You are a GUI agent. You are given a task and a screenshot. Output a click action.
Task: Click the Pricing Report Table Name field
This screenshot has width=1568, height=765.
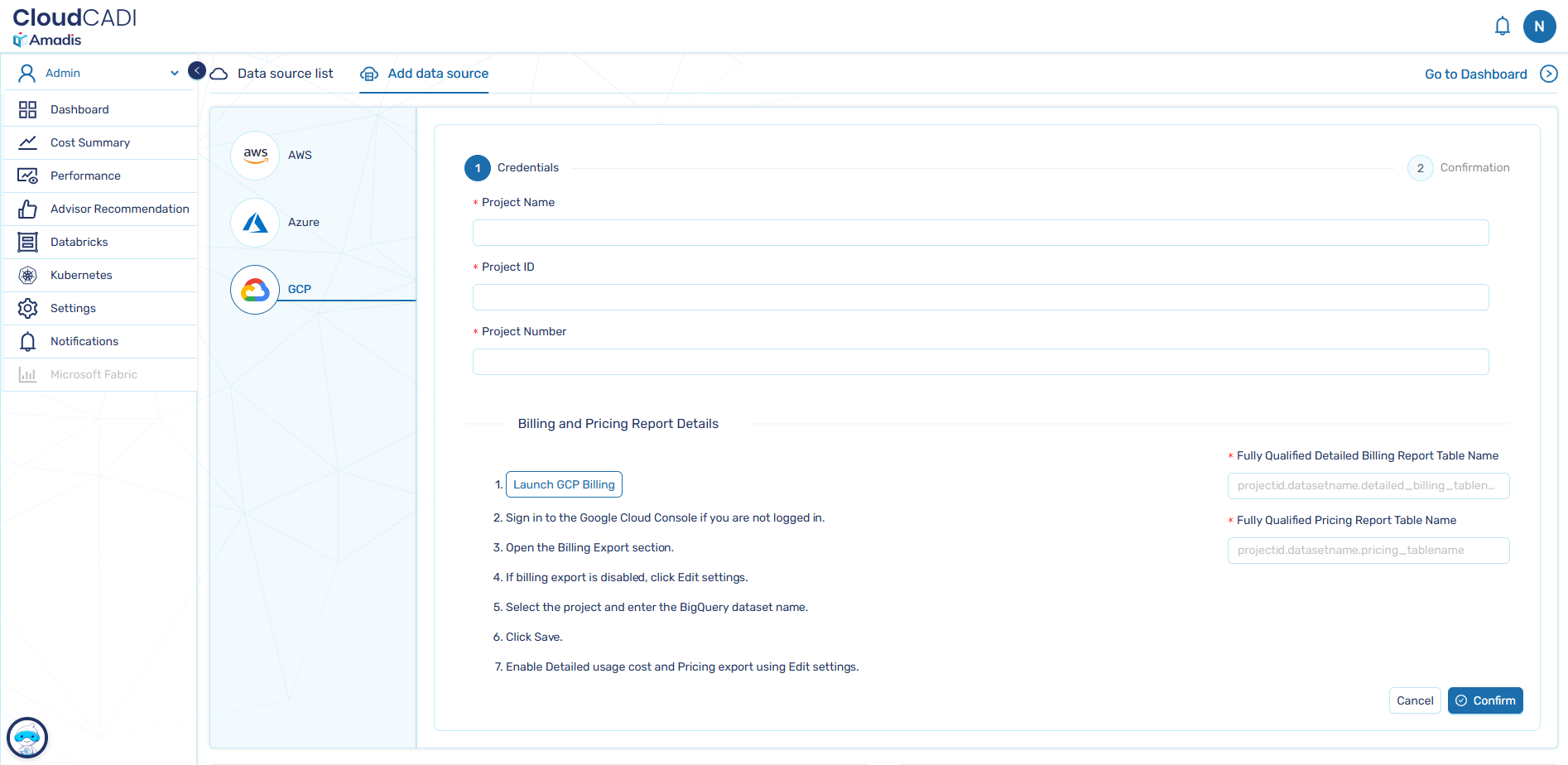tap(1368, 551)
